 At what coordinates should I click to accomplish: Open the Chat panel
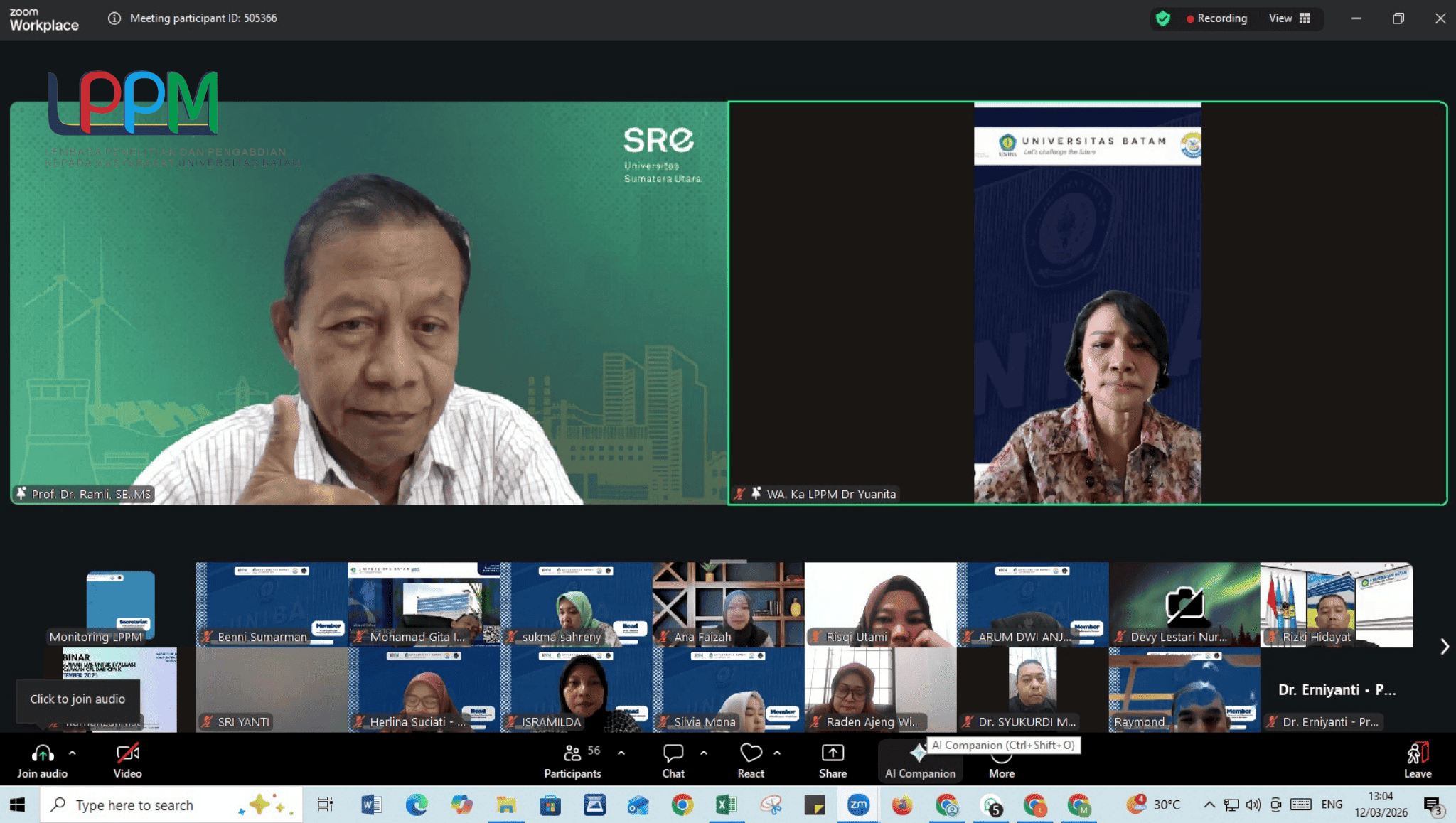(x=673, y=760)
